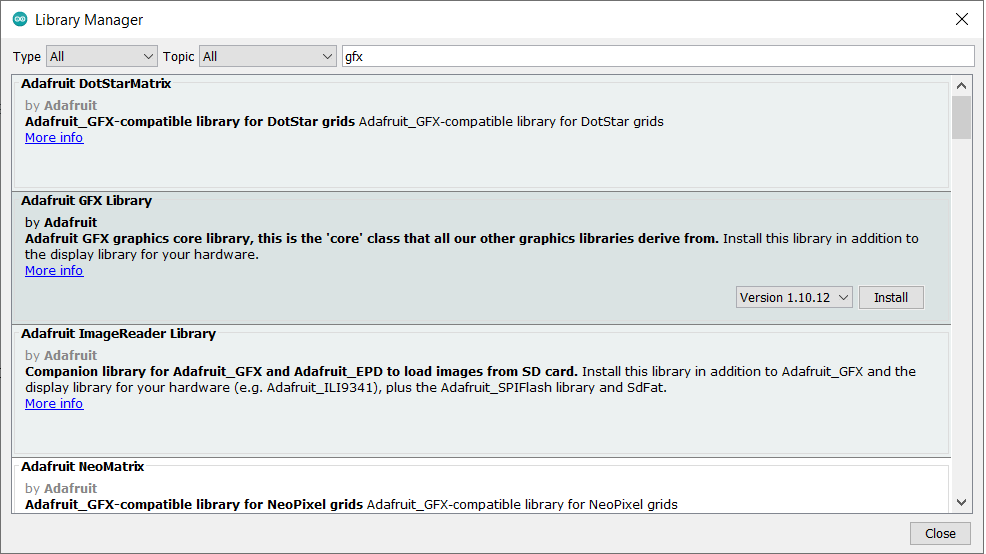Close the Library Manager window with X

pyautogui.click(x=961, y=19)
